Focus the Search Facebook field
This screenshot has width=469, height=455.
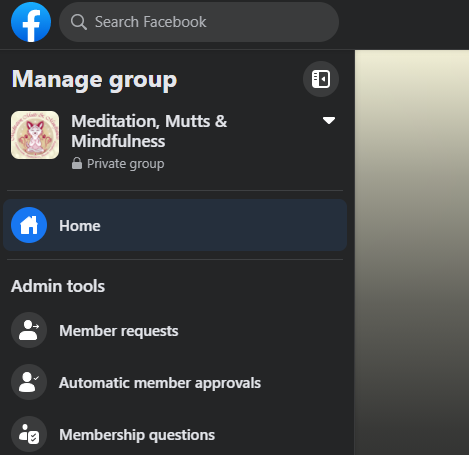(199, 22)
